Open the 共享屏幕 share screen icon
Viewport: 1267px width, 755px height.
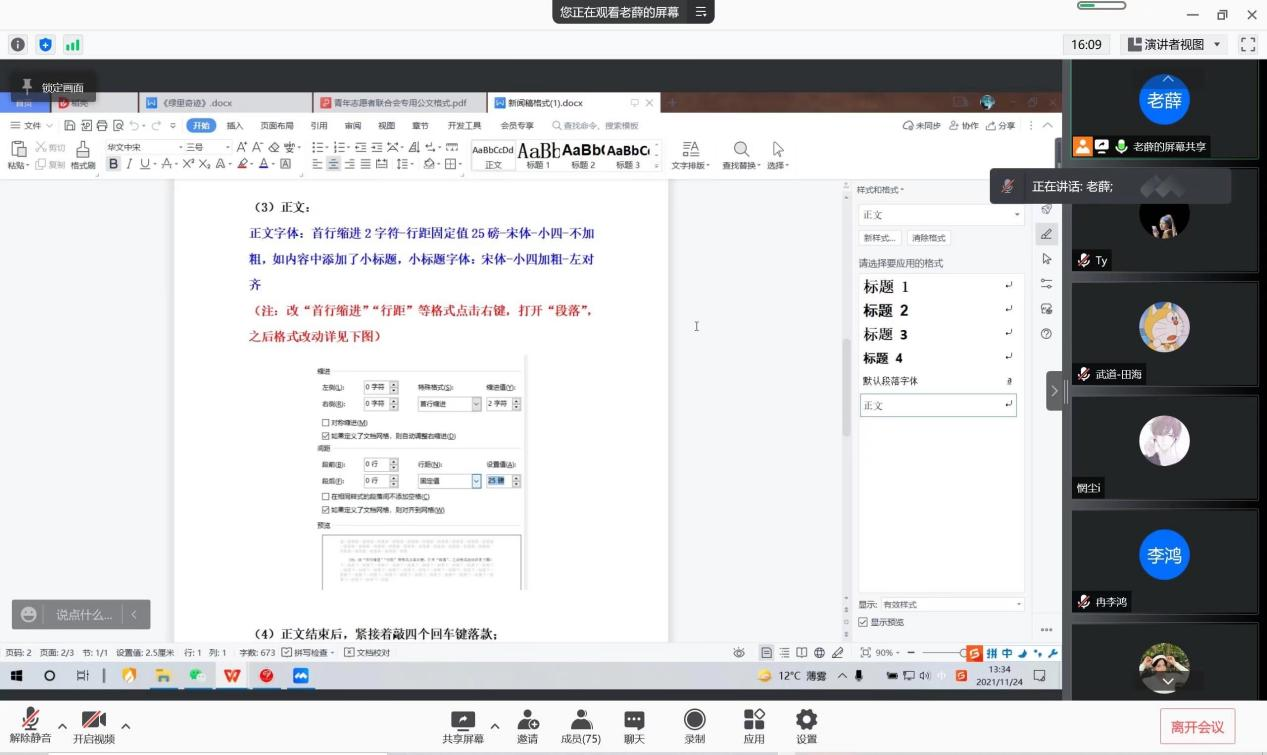462,720
